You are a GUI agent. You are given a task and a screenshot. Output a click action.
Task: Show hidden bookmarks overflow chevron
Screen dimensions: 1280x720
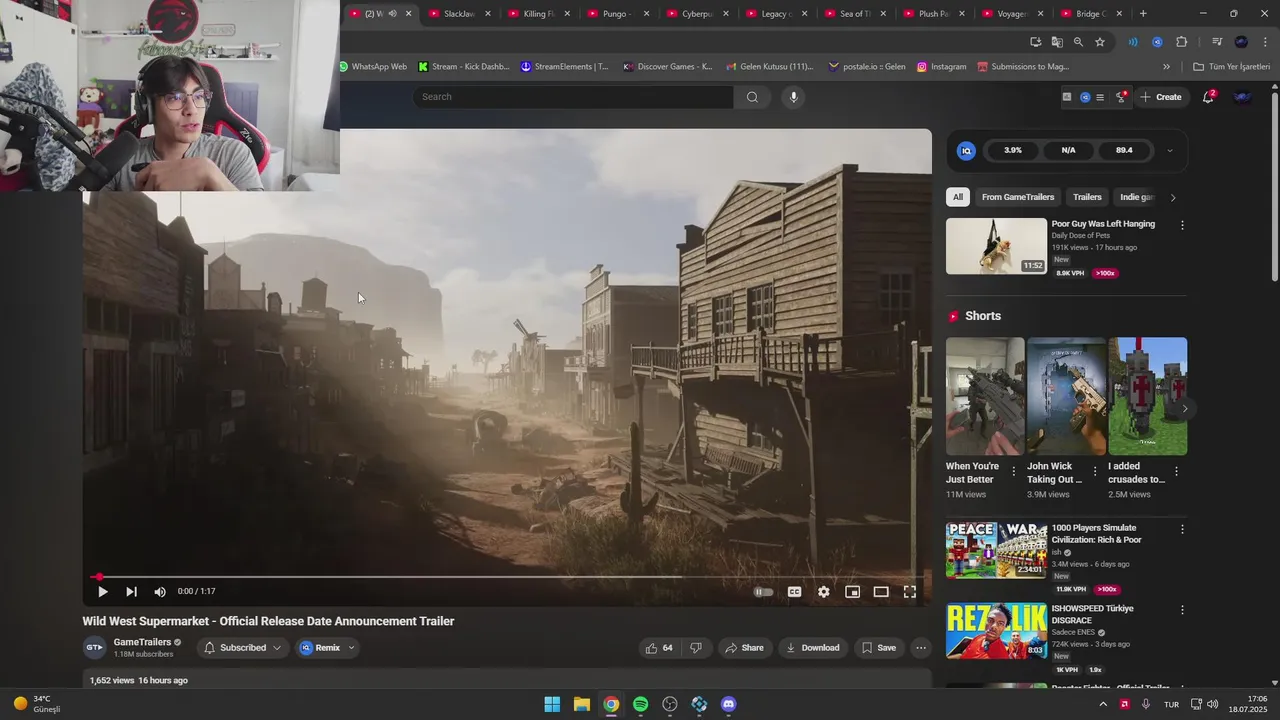1166,67
